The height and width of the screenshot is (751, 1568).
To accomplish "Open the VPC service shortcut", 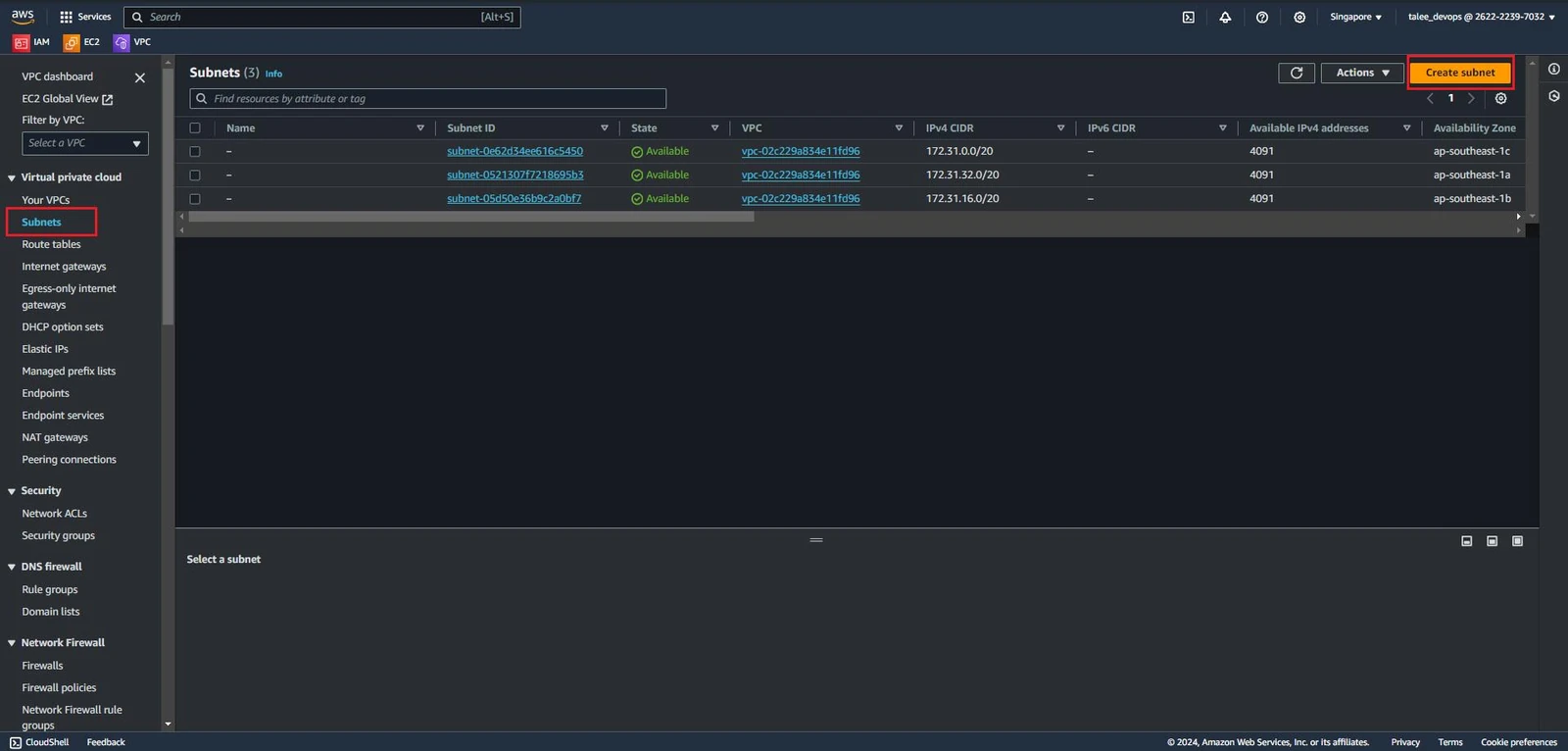I will tap(132, 42).
